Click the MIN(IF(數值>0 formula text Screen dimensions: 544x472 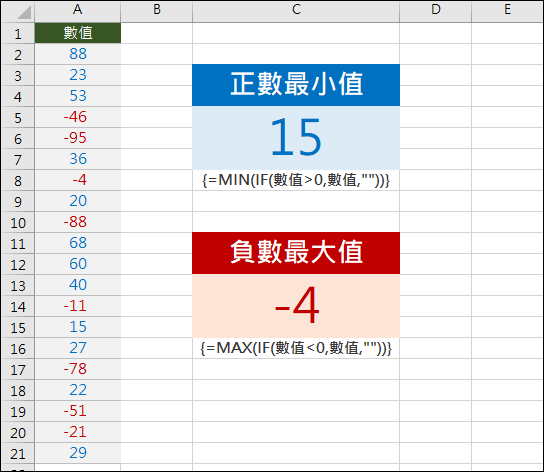pos(296,180)
